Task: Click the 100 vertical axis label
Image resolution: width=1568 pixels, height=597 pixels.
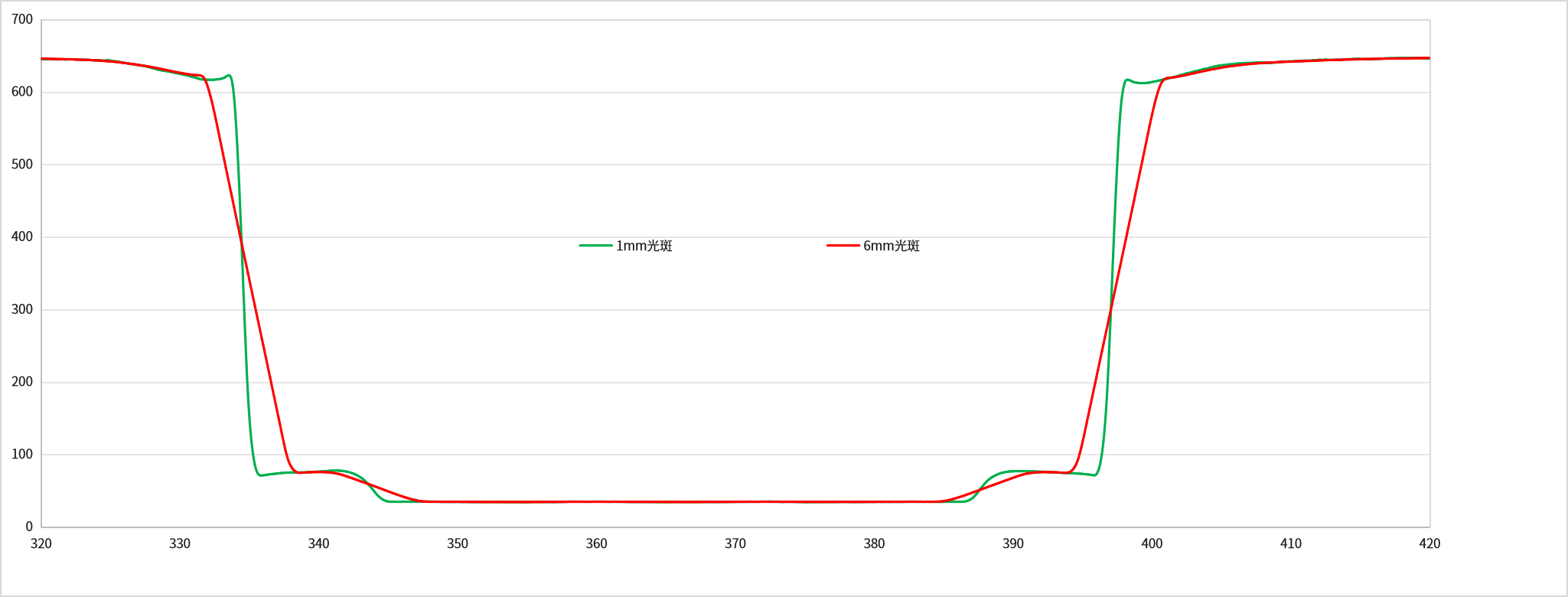Action: point(22,455)
